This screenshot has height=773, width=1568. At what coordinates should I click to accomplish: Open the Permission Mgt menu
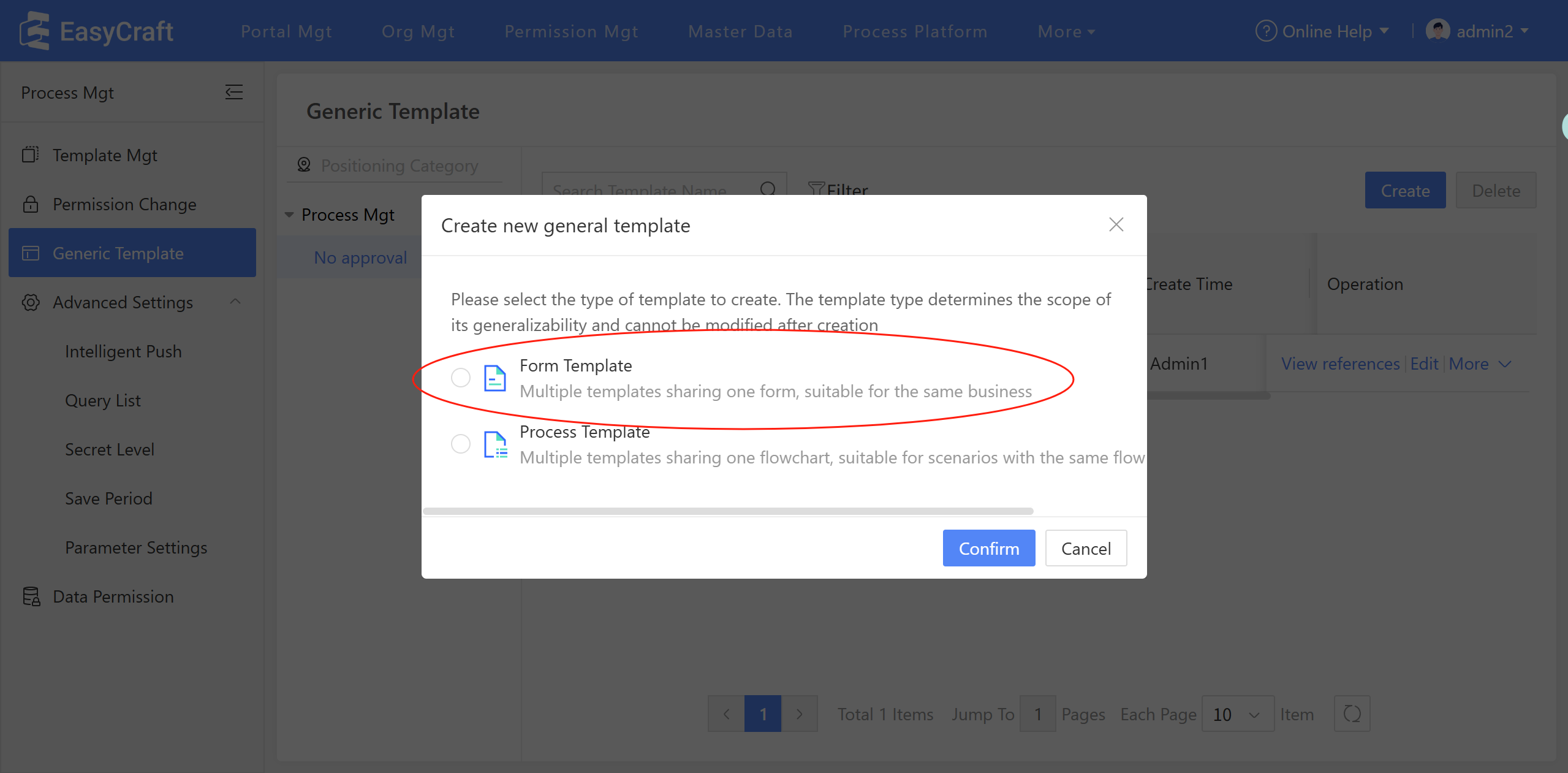571,31
